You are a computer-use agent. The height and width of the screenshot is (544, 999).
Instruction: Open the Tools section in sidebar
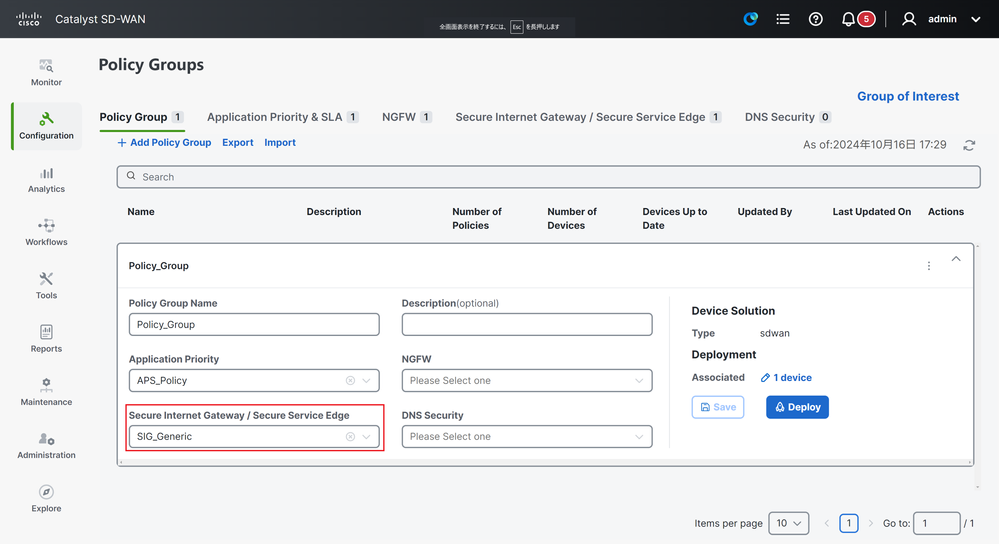click(46, 286)
